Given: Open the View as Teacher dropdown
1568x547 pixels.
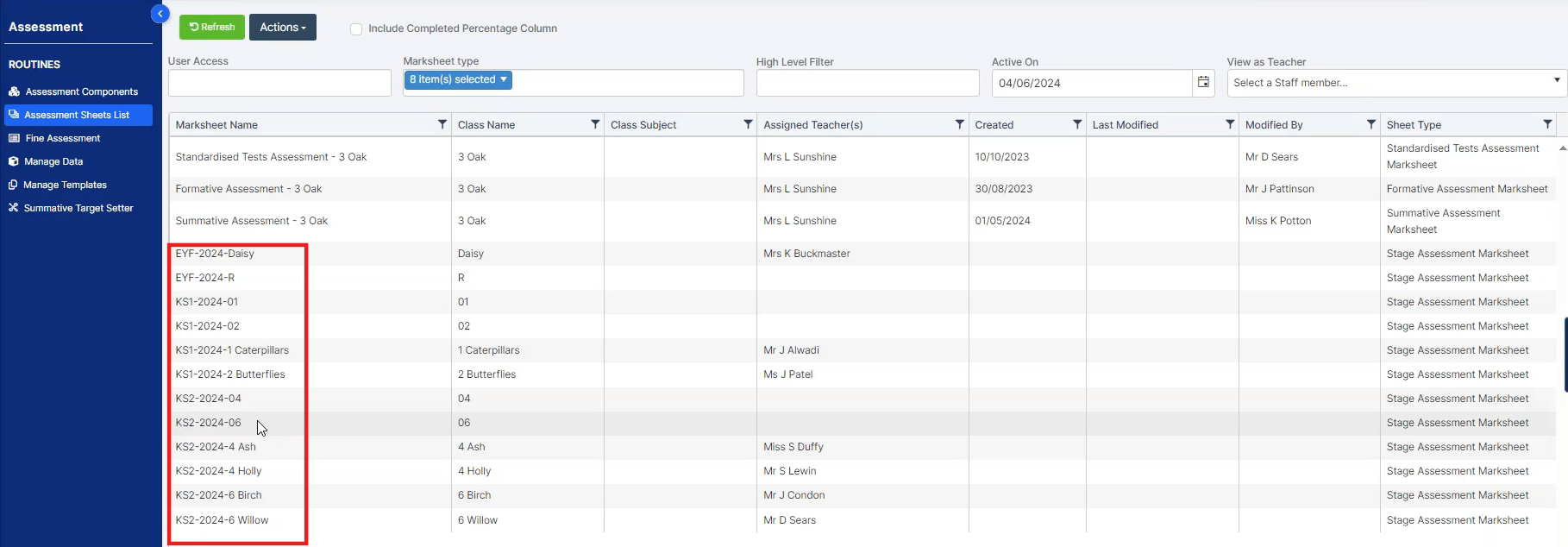Looking at the screenshot, I should (x=1396, y=83).
